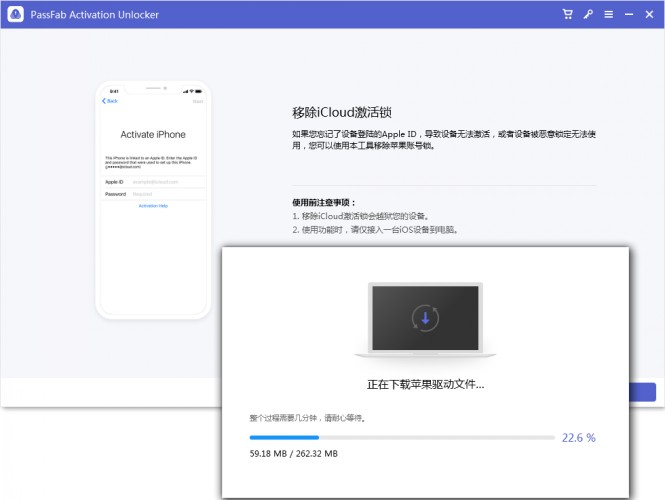Image resolution: width=665 pixels, height=500 pixels.
Task: Close the PassFab Activation Unlocker window
Action: pyautogui.click(x=649, y=14)
